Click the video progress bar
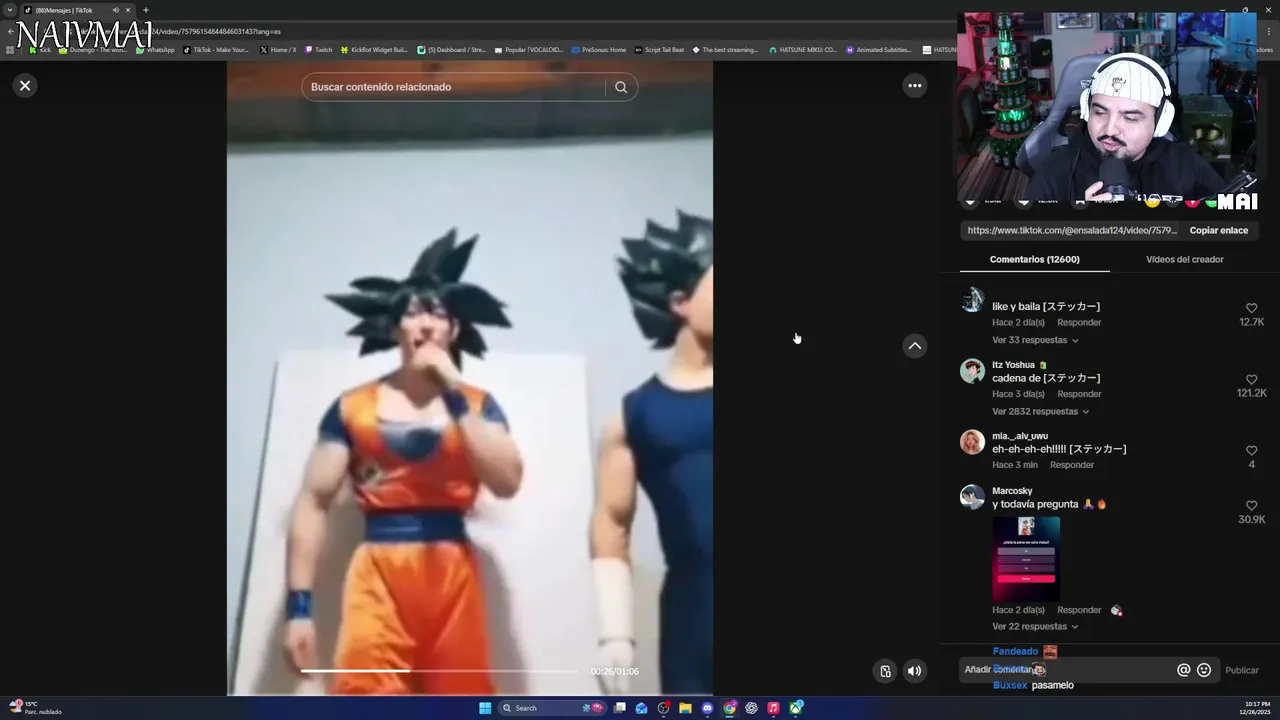1280x720 pixels. pyautogui.click(x=440, y=671)
